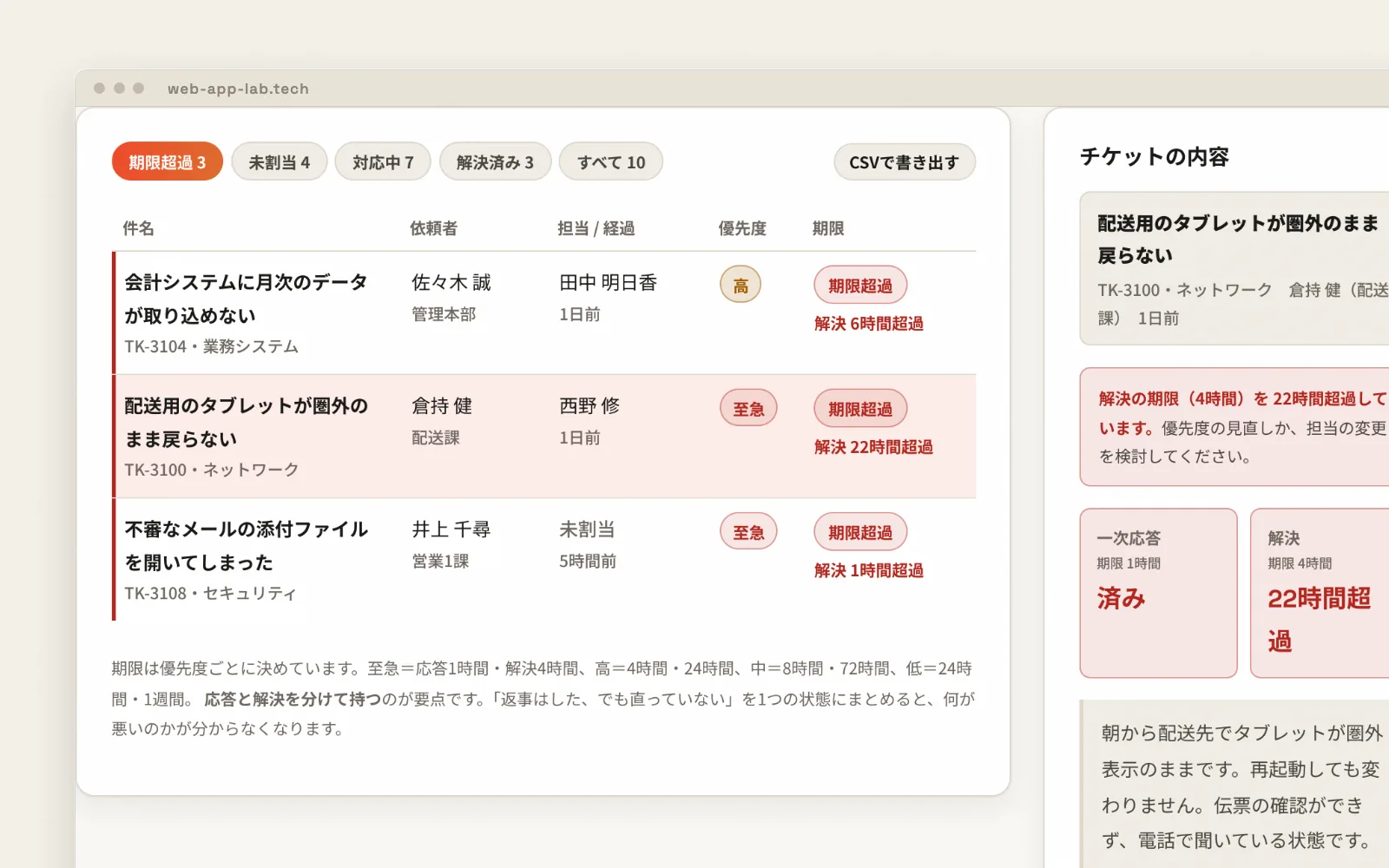Click the overdue warning message box
The height and width of the screenshot is (868, 1389).
click(1234, 427)
